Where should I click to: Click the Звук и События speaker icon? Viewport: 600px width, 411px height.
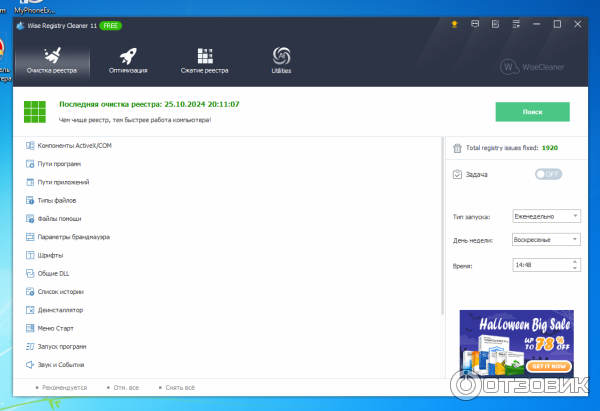coord(30,364)
